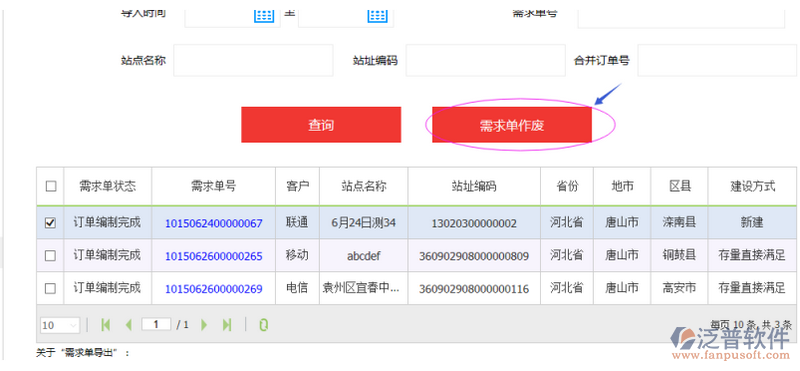The image size is (800, 371).
Task: Sort by 需求单状态 column header
Action: click(108, 186)
